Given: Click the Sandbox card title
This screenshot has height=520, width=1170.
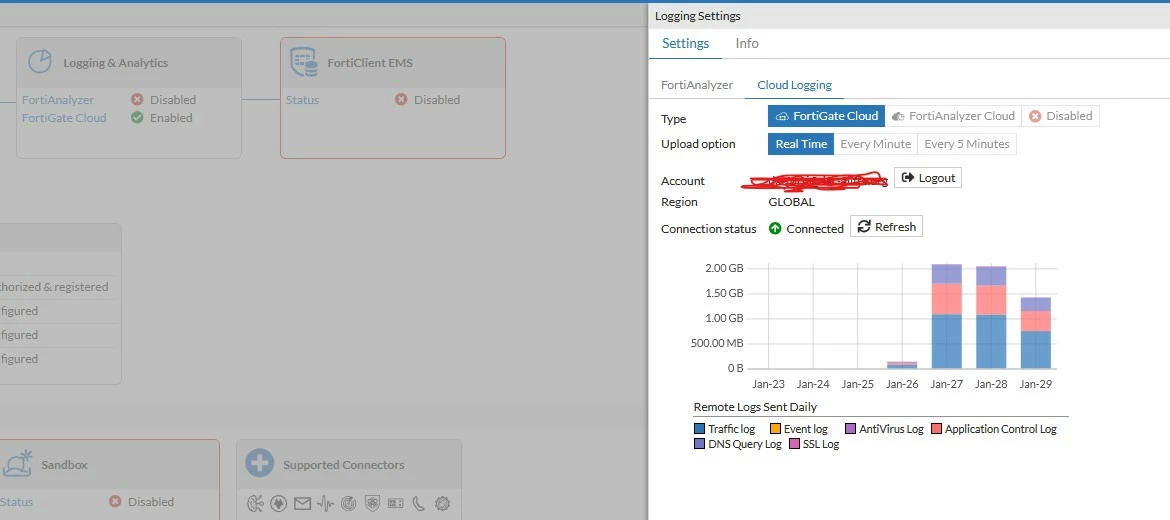Looking at the screenshot, I should (x=64, y=464).
